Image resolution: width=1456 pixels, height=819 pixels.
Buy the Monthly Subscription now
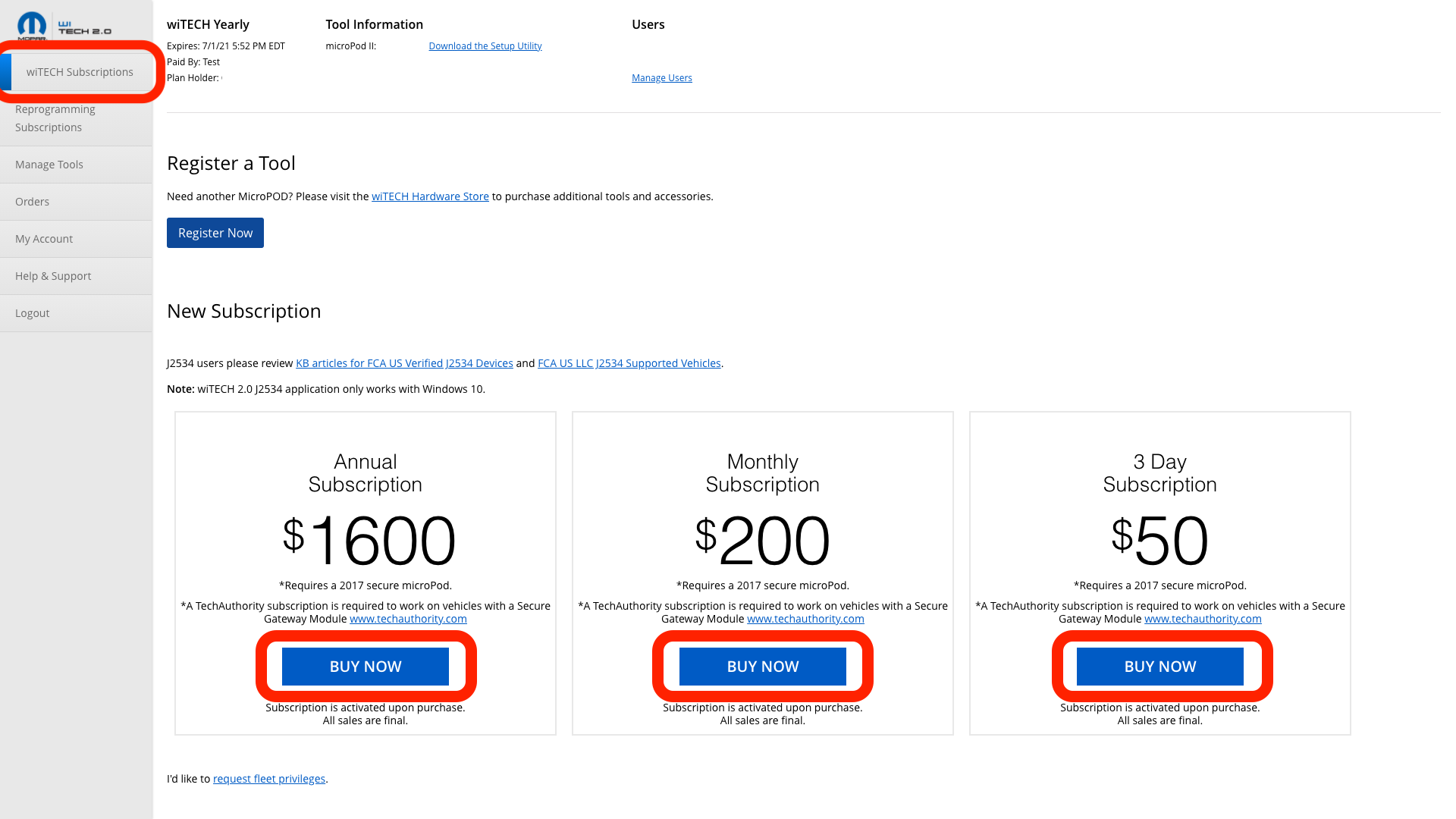[x=763, y=667]
